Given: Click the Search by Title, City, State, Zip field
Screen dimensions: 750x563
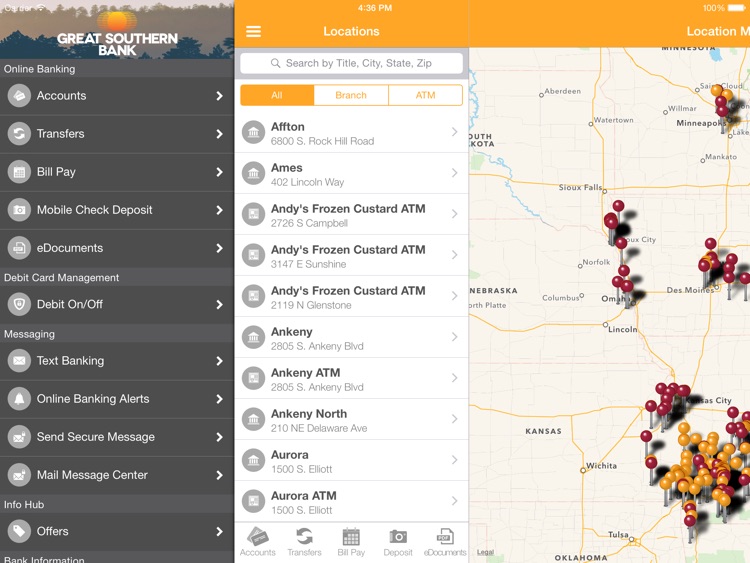Looking at the screenshot, I should tap(352, 63).
